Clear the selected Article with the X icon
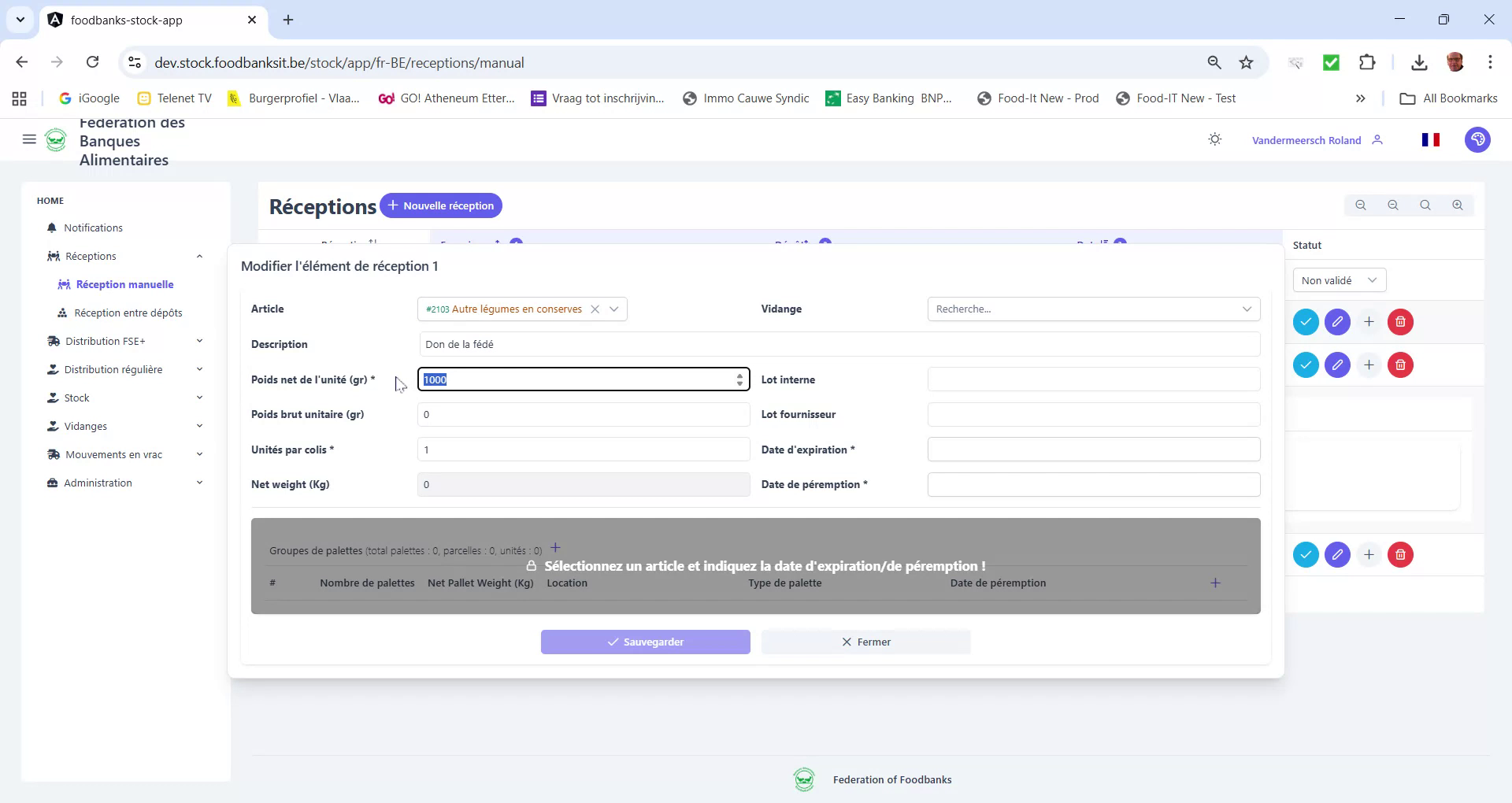 click(x=595, y=309)
